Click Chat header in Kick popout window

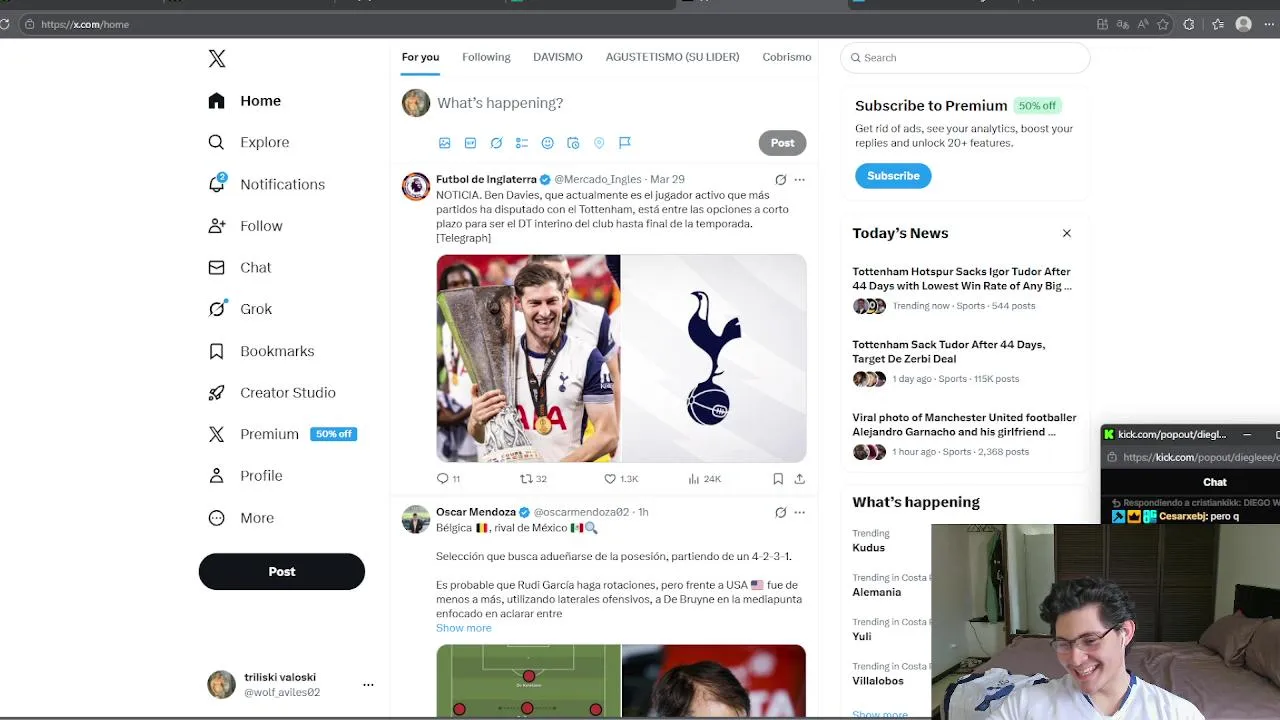coord(1215,482)
